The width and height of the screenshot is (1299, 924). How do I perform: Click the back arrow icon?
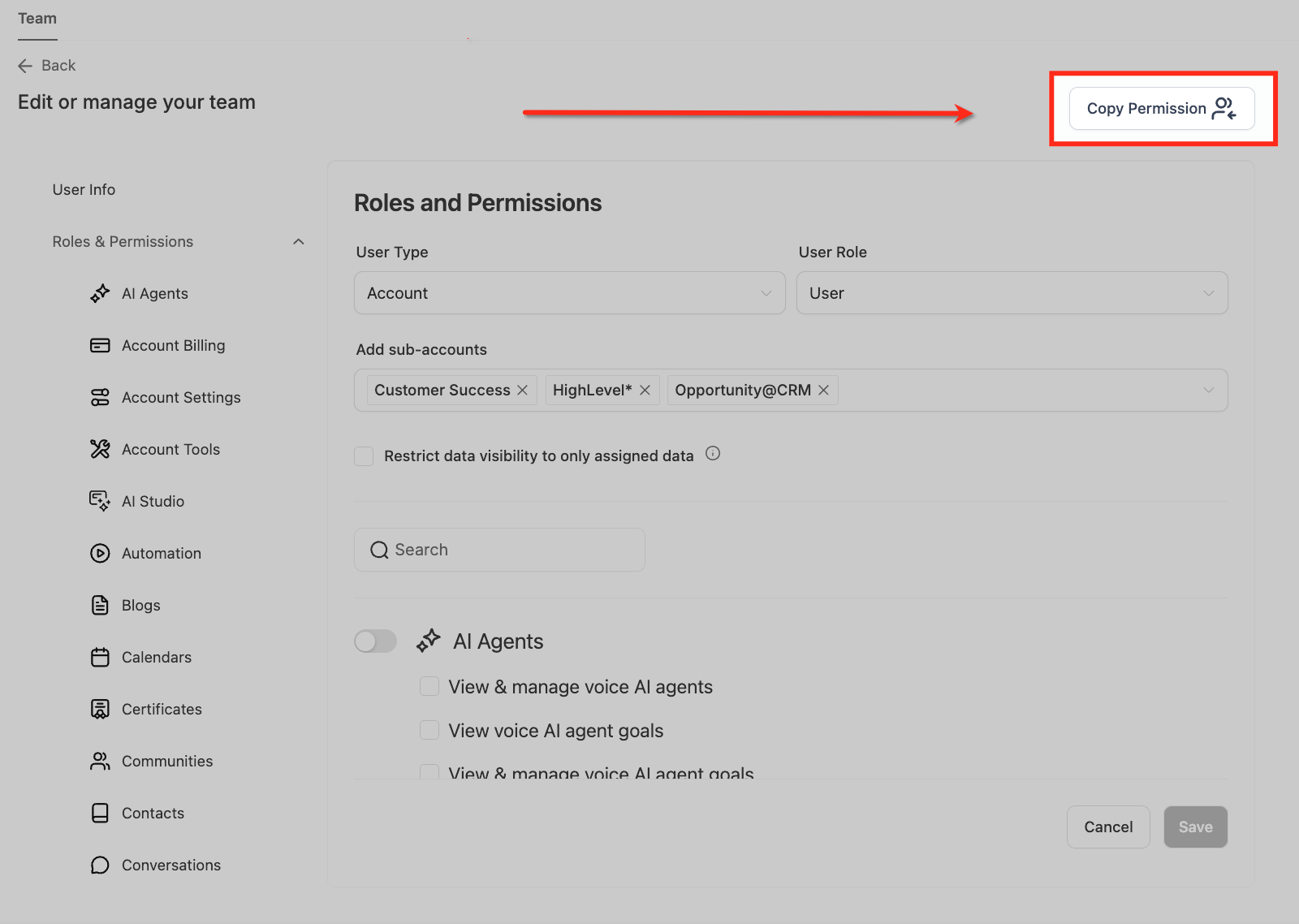[25, 66]
